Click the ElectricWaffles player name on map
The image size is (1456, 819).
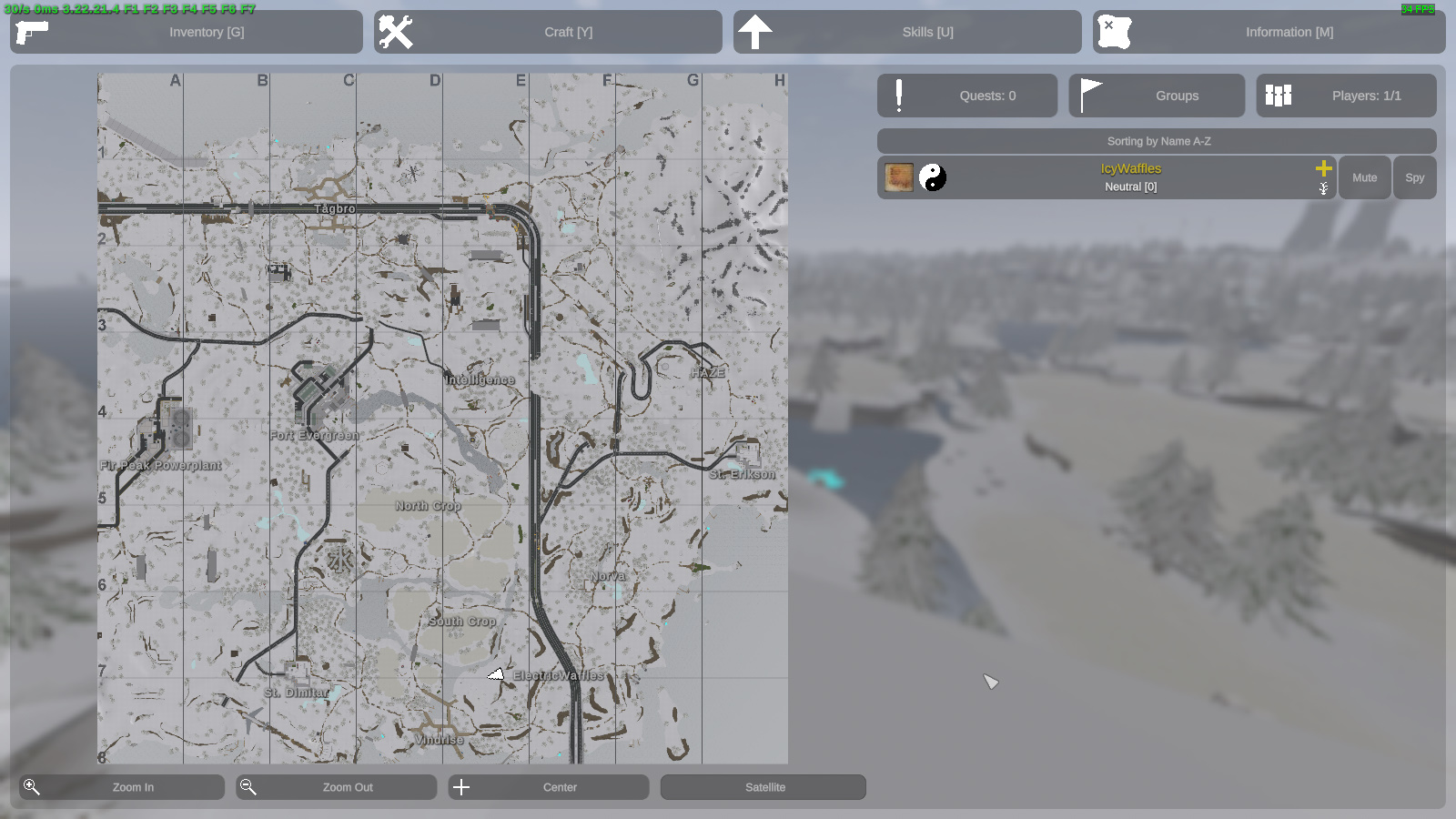pos(559,675)
